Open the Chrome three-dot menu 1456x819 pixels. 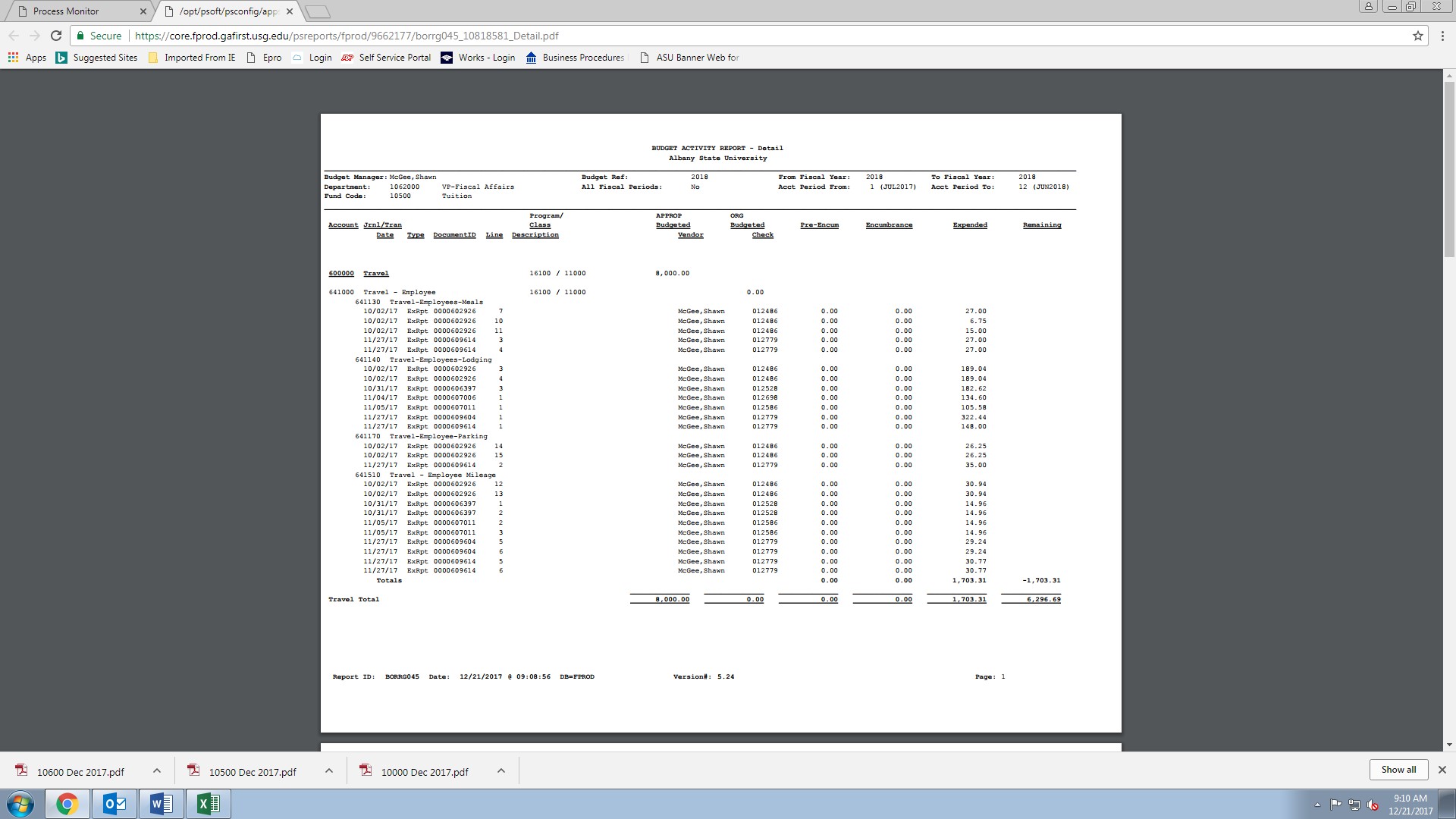click(x=1442, y=36)
